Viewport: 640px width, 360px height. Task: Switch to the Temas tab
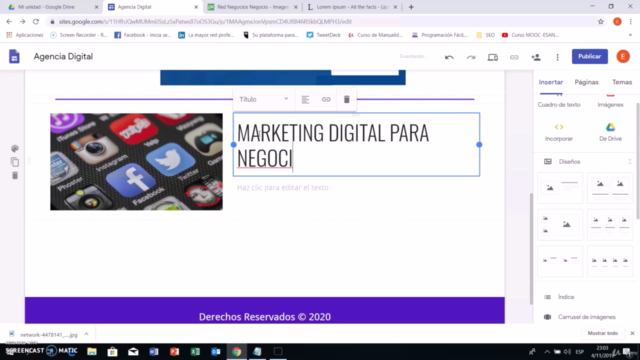(622, 82)
